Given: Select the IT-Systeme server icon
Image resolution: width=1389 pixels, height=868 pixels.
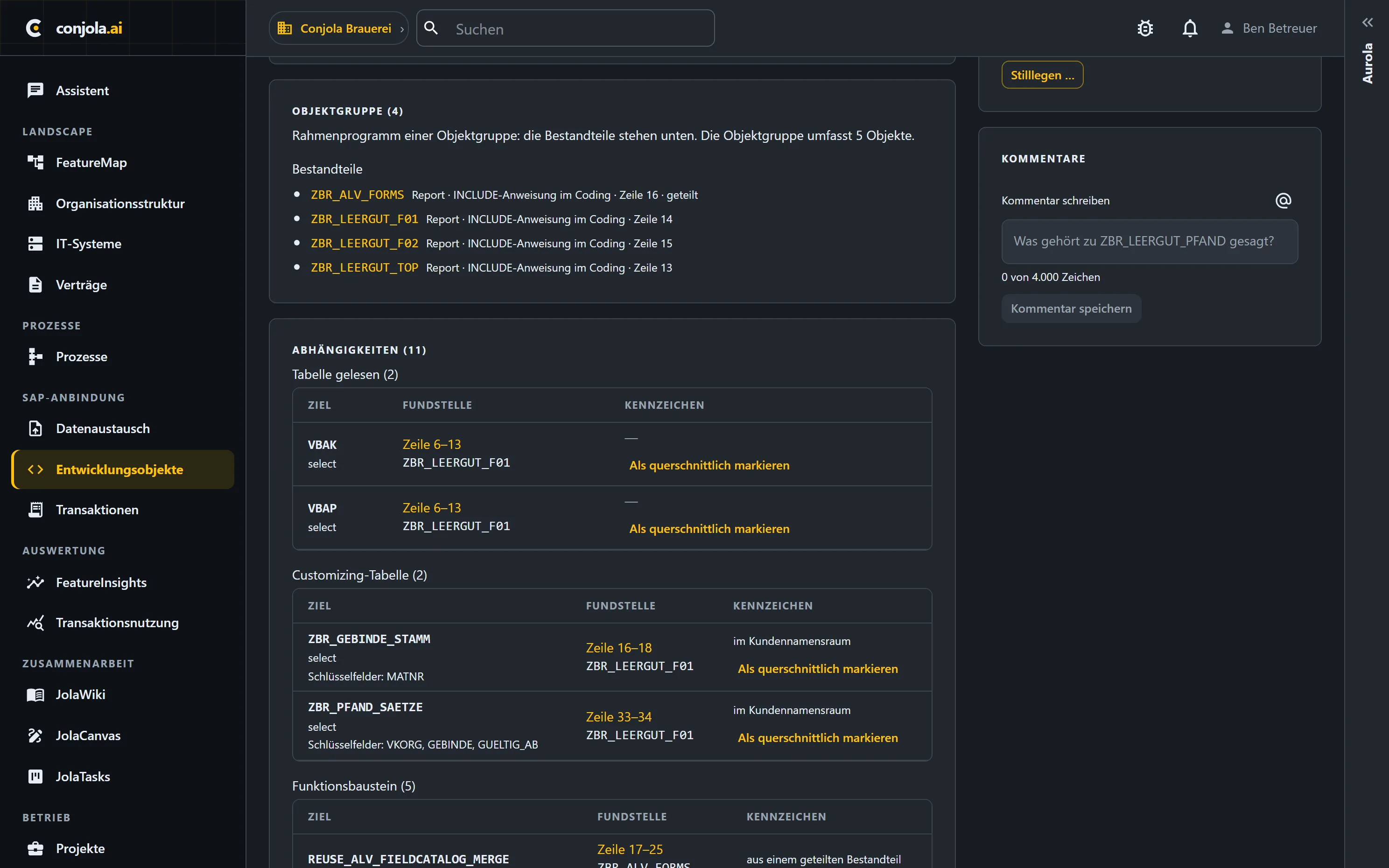Looking at the screenshot, I should 35,244.
